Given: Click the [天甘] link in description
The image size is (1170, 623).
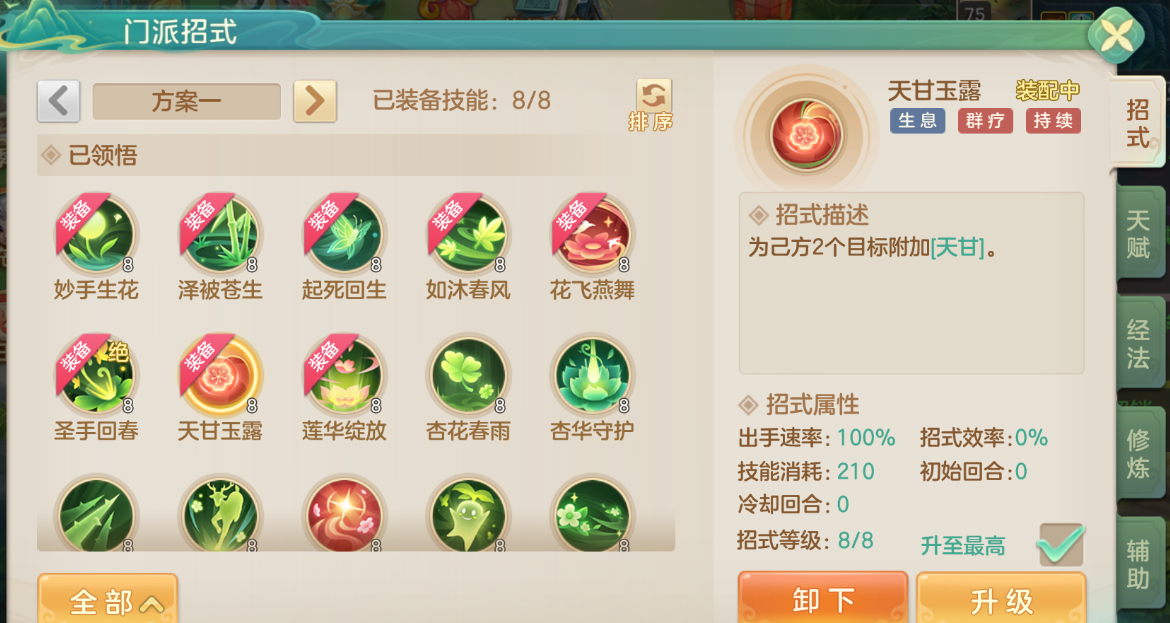Looking at the screenshot, I should coord(958,248).
